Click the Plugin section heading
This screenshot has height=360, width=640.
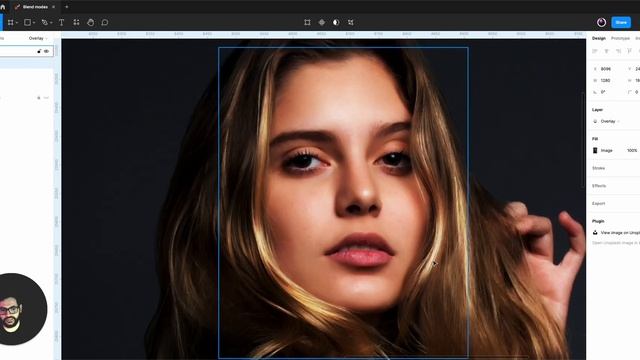tap(598, 221)
